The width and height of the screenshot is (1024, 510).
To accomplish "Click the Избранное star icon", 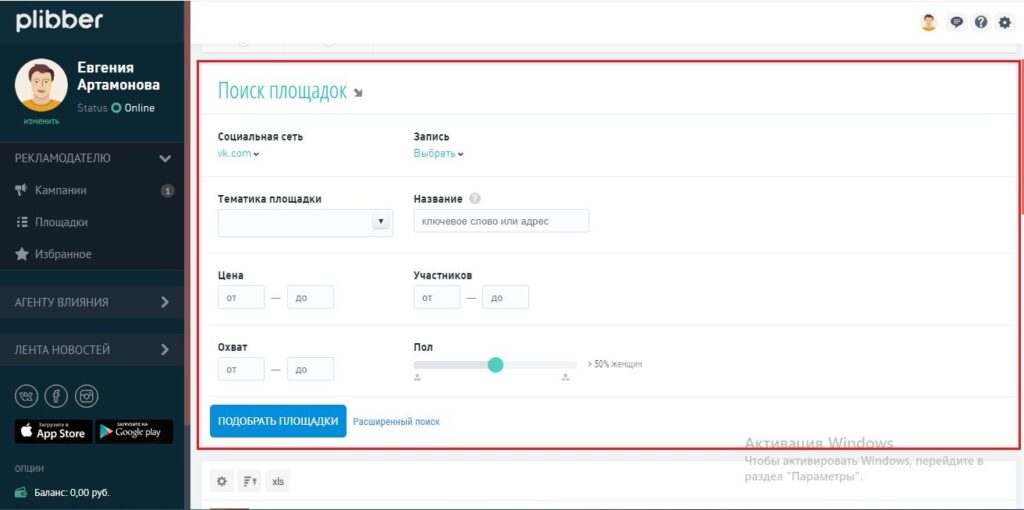I will (22, 254).
